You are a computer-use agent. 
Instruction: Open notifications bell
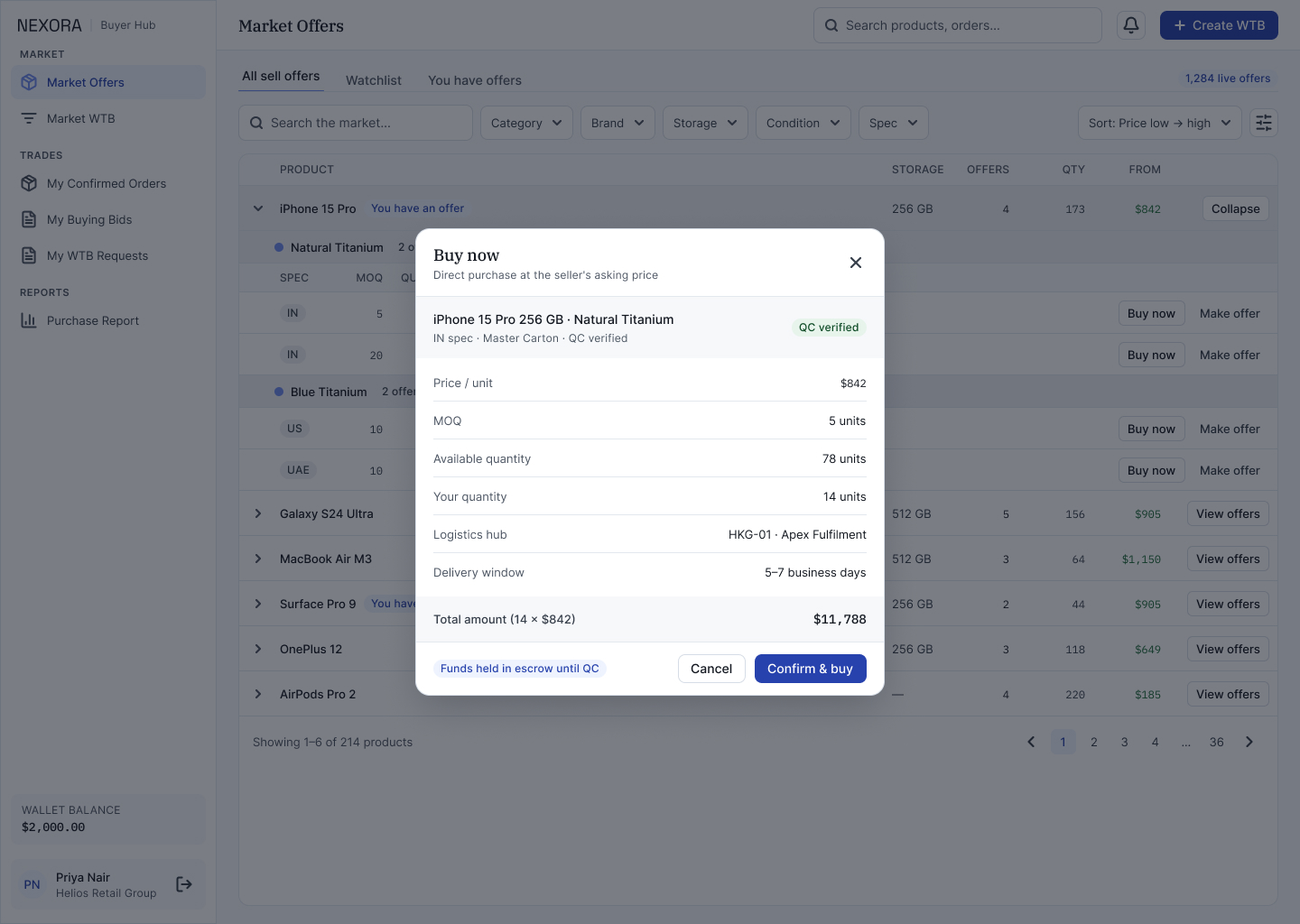1131,25
